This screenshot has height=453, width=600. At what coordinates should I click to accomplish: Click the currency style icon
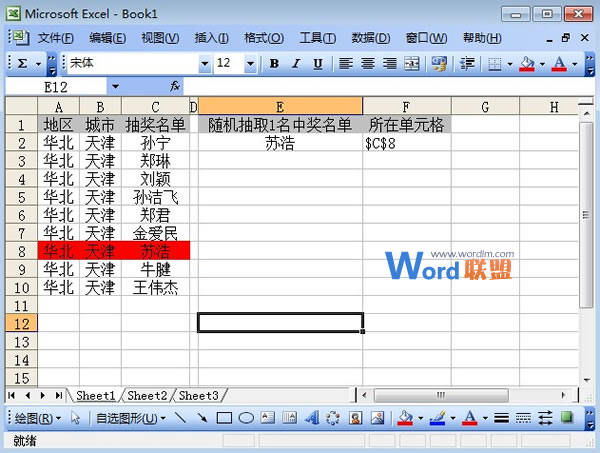tap(439, 63)
